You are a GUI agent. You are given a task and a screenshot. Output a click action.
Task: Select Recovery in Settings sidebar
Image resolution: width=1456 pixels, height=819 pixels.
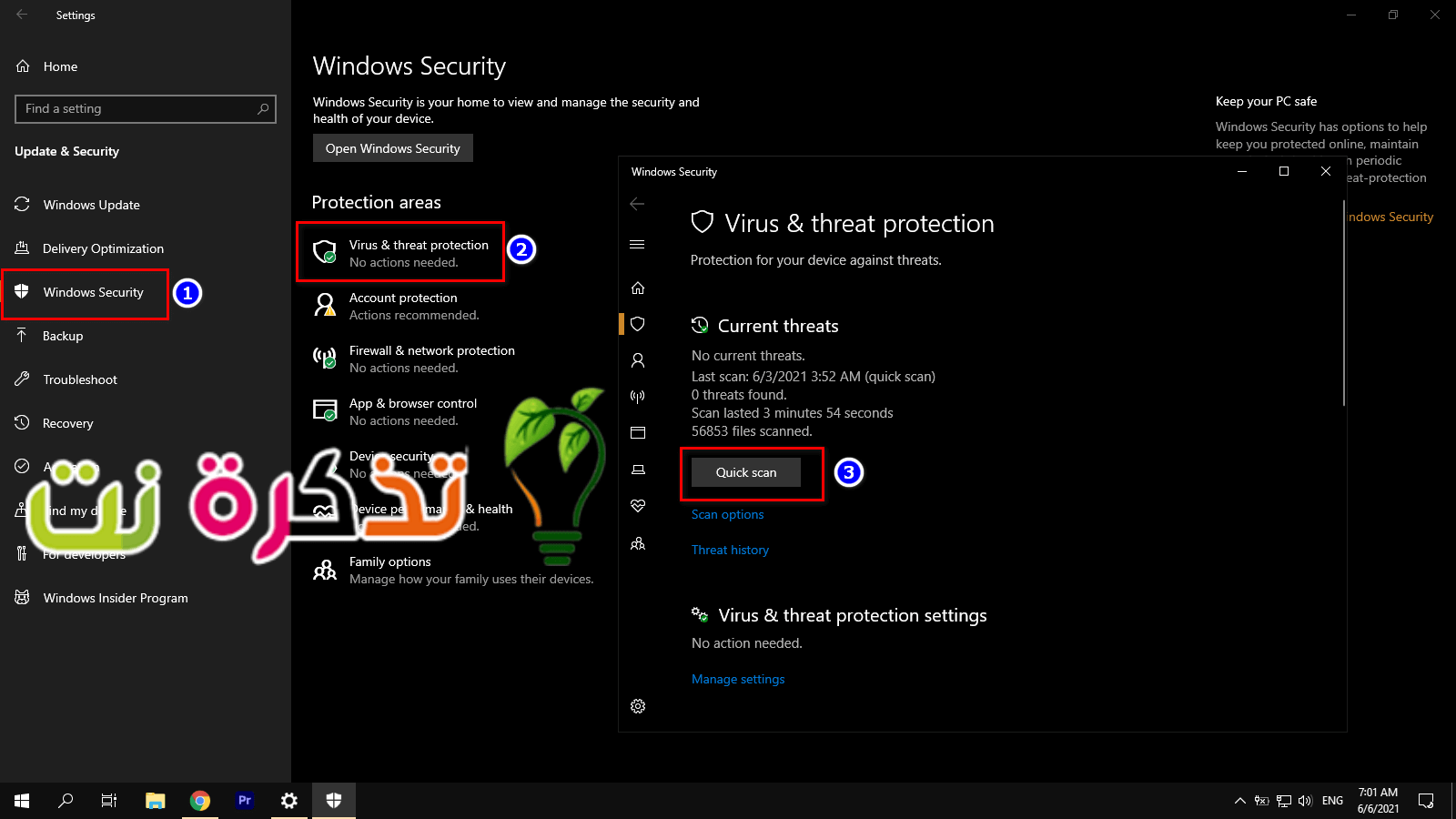(x=146, y=423)
